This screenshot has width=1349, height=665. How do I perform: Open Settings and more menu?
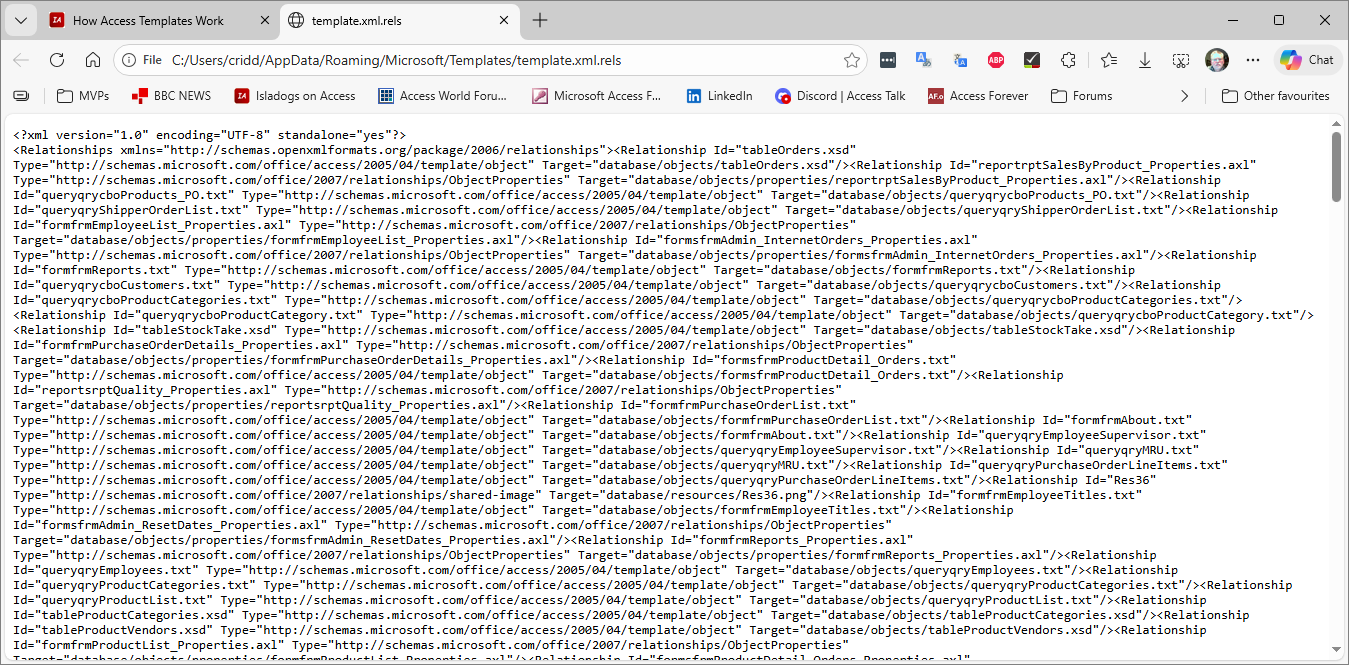pyautogui.click(x=1253, y=60)
